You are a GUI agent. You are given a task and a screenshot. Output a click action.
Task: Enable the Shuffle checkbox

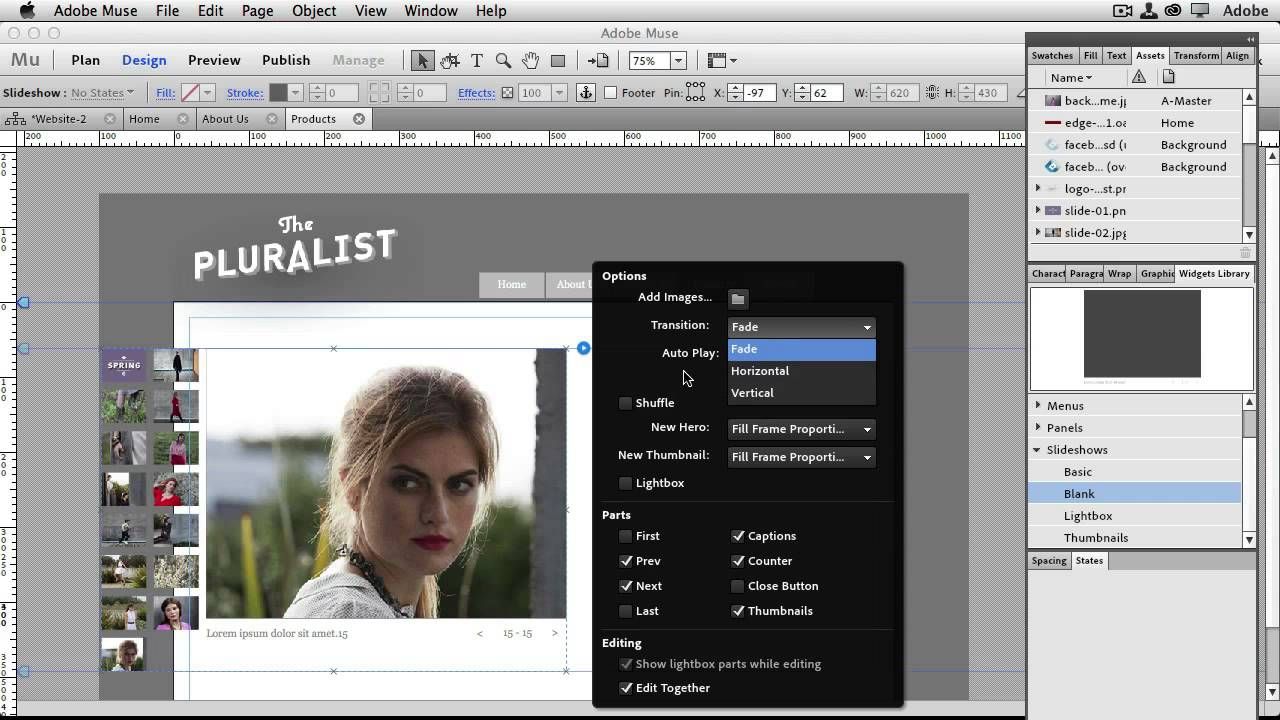[626, 403]
